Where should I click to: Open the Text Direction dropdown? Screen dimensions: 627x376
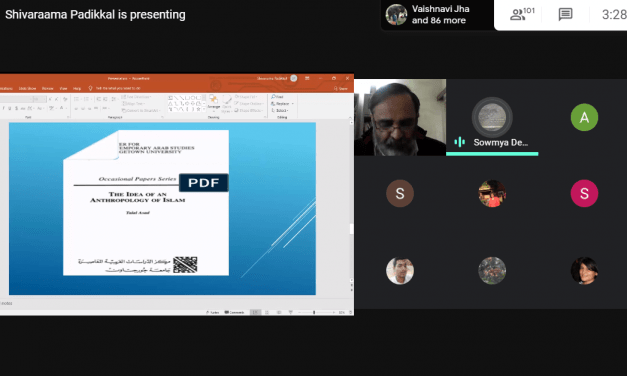click(x=136, y=97)
